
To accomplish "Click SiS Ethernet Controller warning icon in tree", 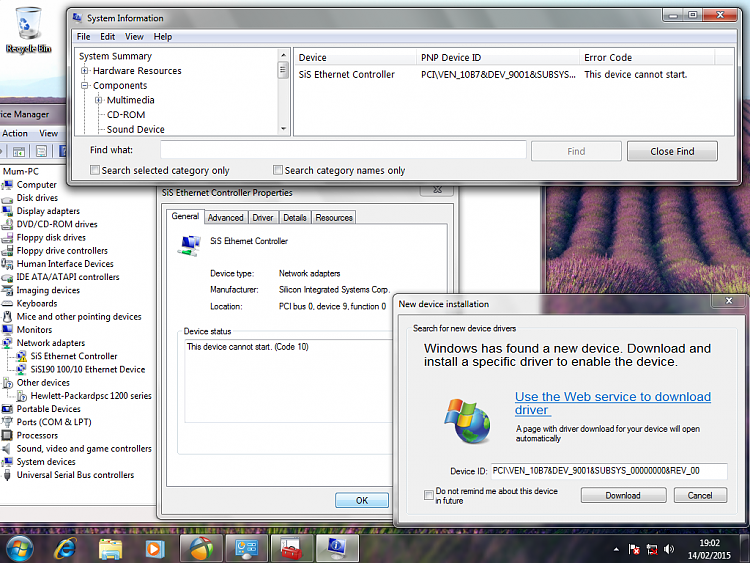I will click(x=22, y=356).
